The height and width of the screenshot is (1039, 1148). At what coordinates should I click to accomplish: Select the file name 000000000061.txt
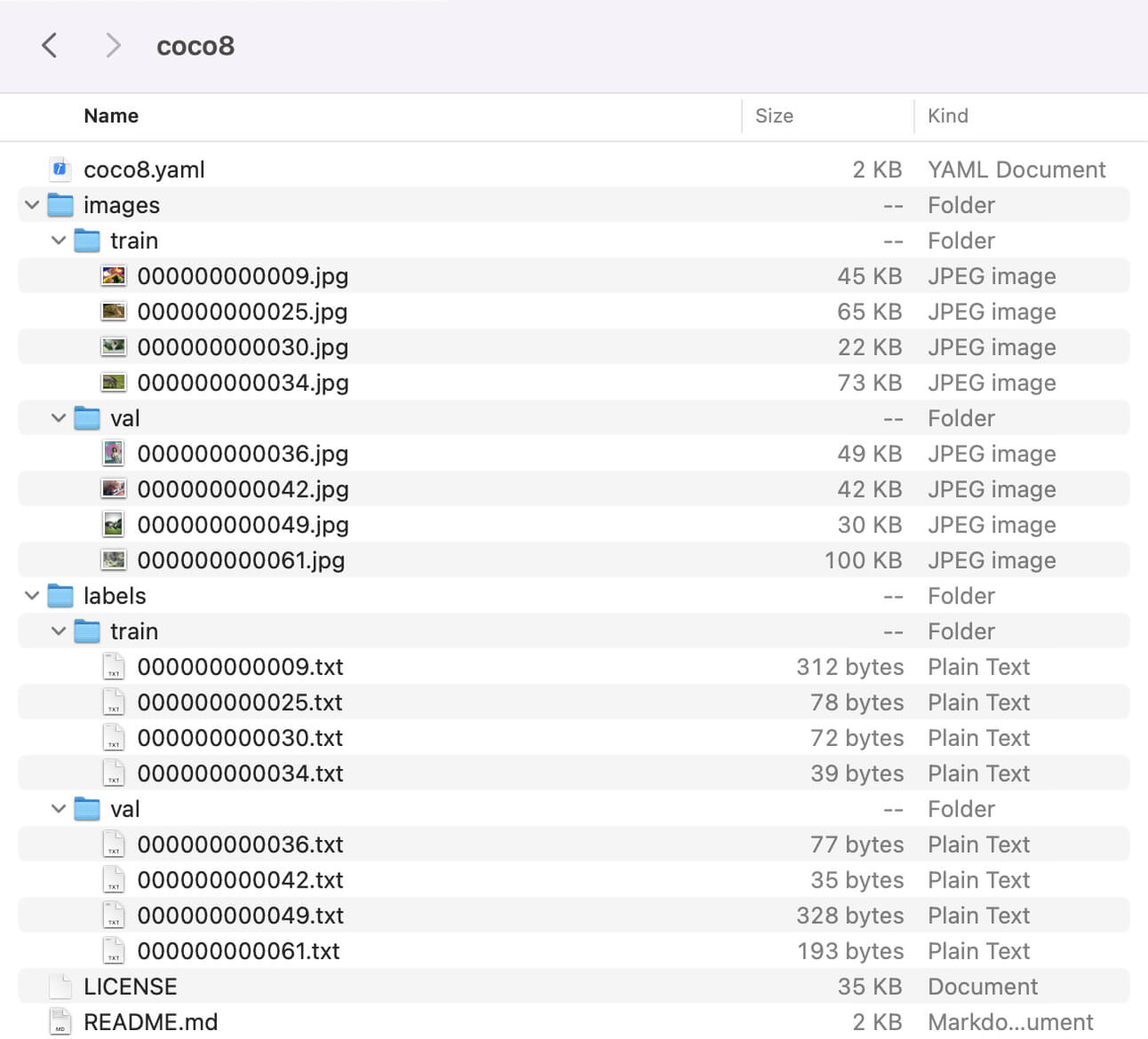239,950
